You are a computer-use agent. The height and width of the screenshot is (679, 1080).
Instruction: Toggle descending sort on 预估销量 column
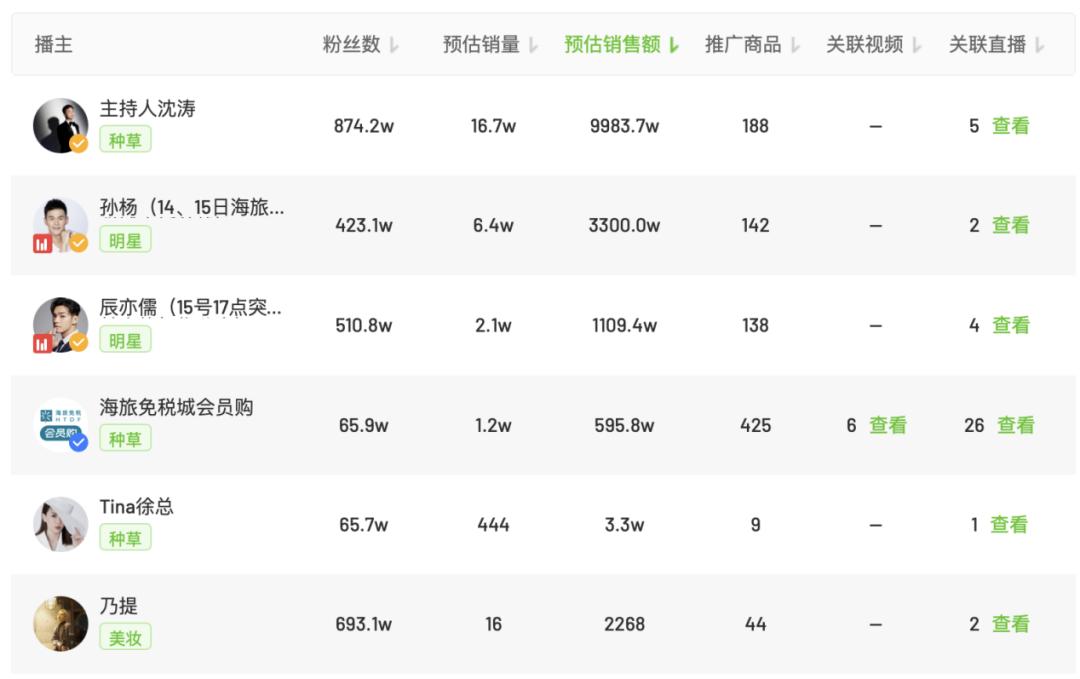[531, 43]
